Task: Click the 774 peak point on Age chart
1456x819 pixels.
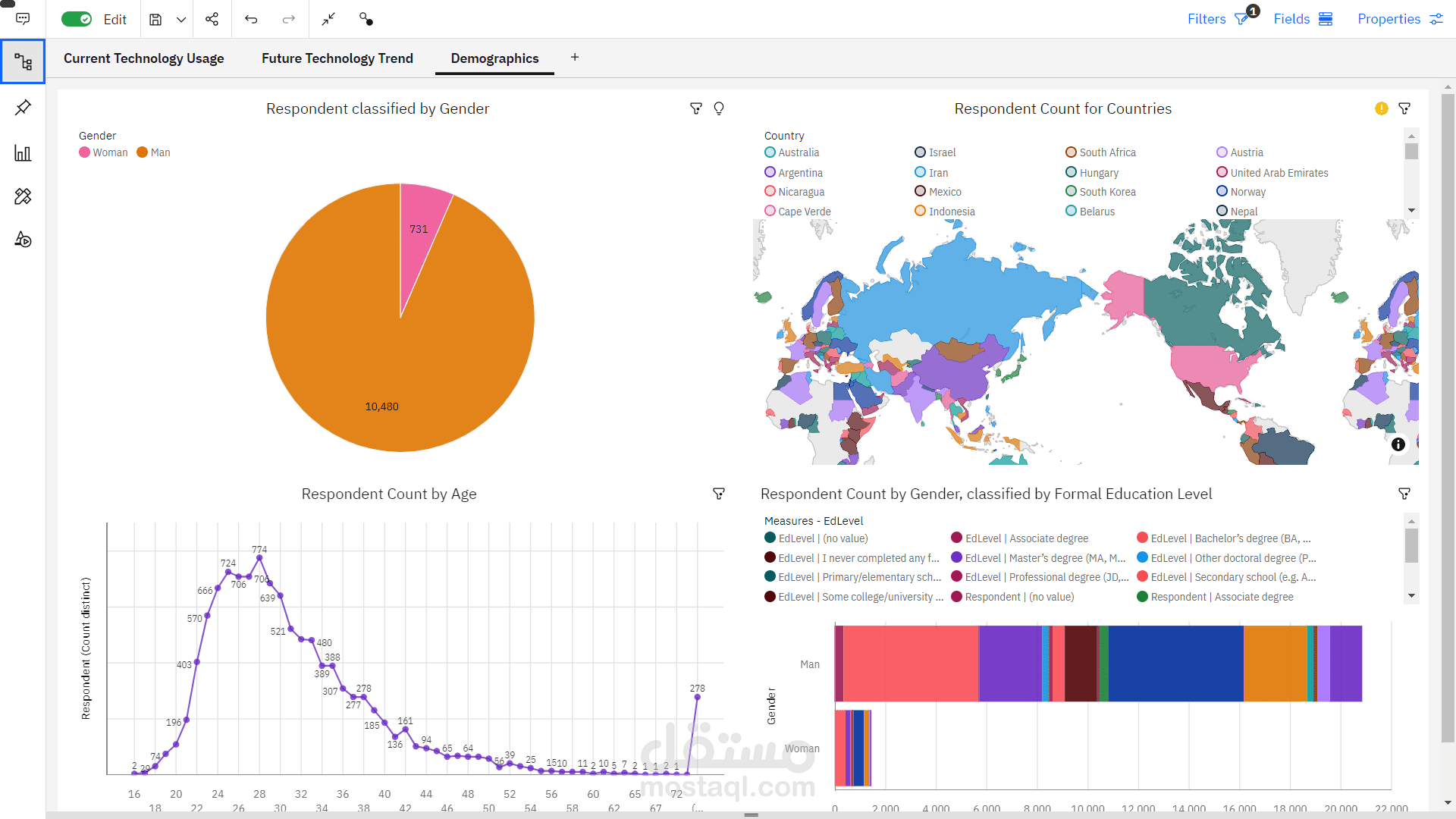Action: 259,557
